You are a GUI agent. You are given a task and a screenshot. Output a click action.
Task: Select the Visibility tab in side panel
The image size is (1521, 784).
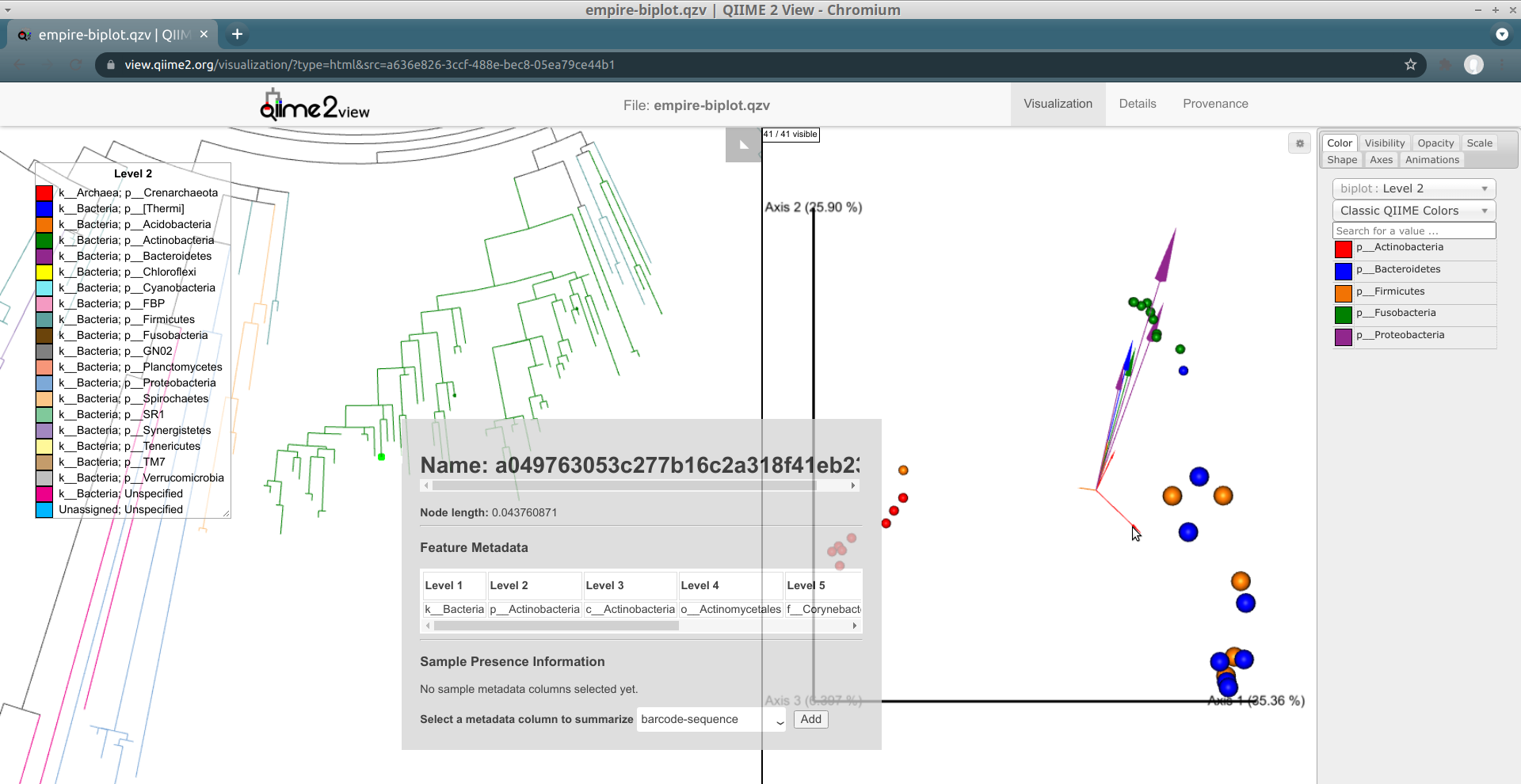click(x=1384, y=143)
